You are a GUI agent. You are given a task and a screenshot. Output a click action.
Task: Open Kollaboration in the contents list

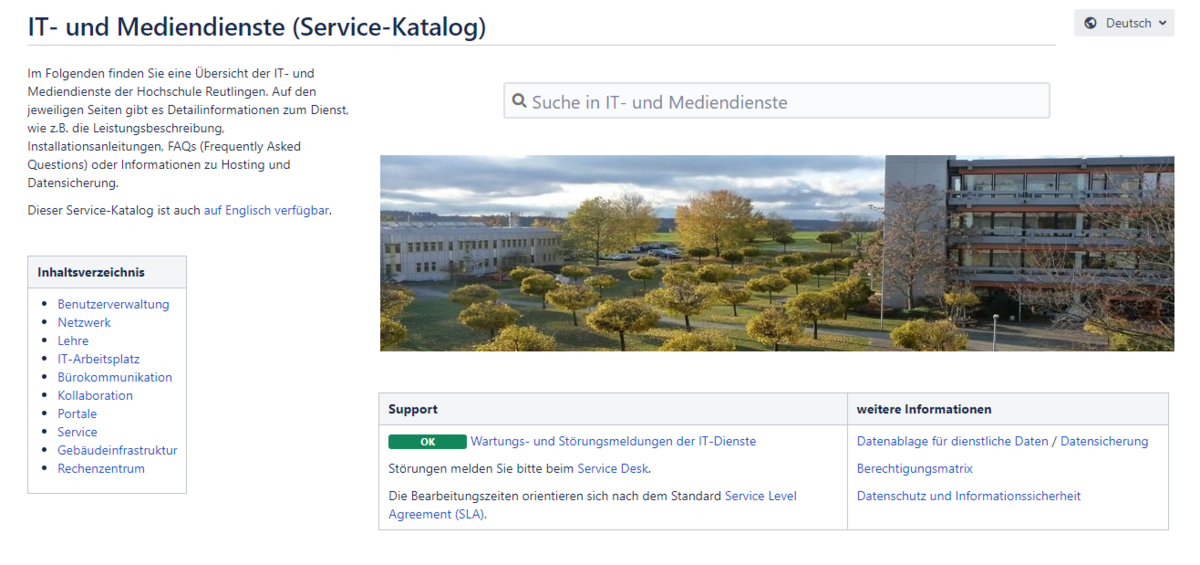click(95, 395)
